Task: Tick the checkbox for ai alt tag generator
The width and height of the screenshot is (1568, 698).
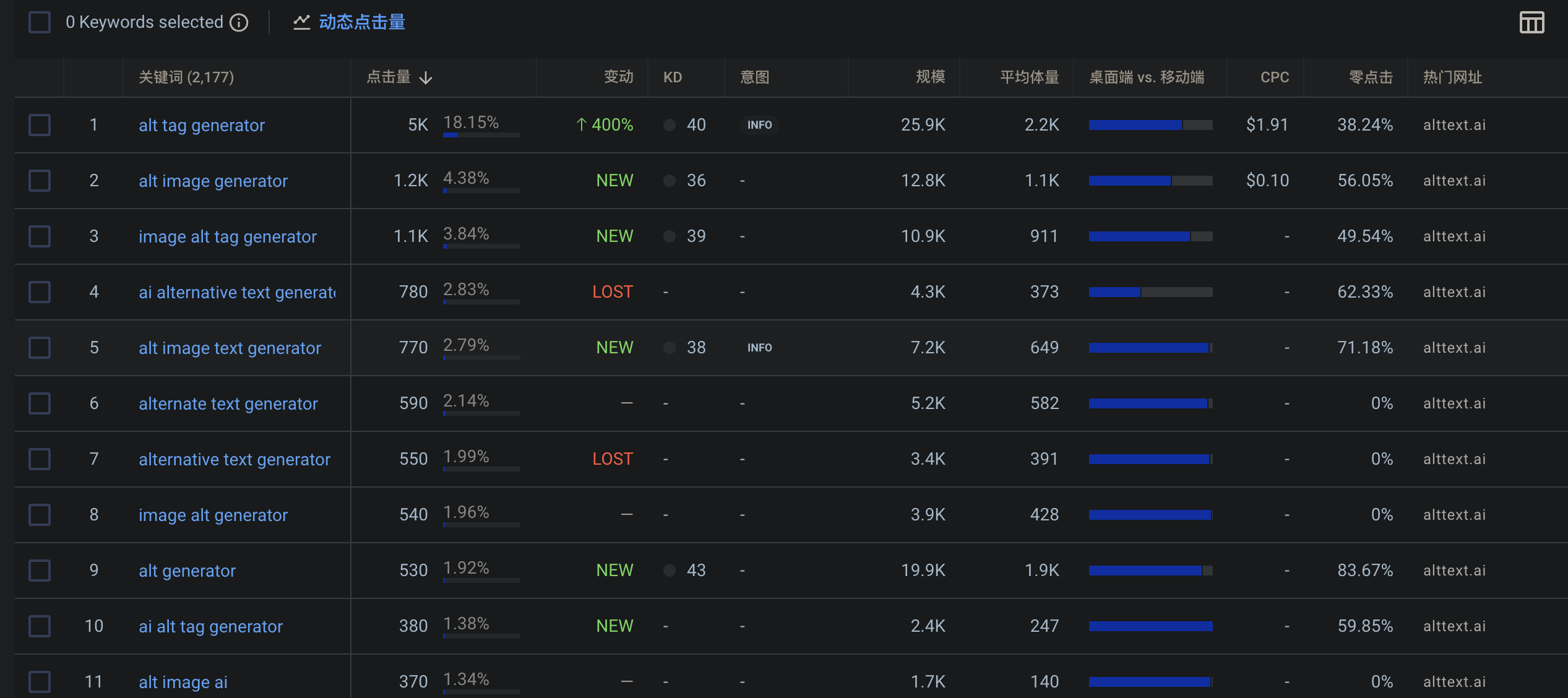Action: coord(40,626)
